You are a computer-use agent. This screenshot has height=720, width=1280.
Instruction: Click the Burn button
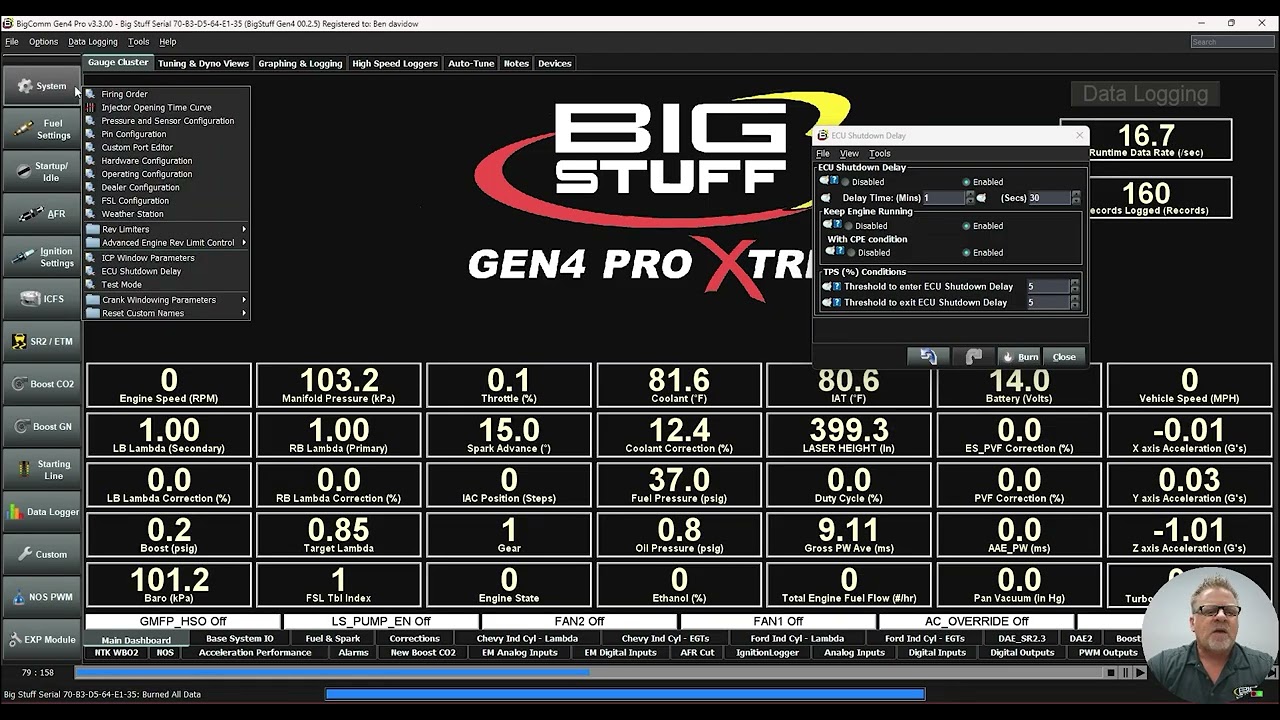click(x=1020, y=357)
